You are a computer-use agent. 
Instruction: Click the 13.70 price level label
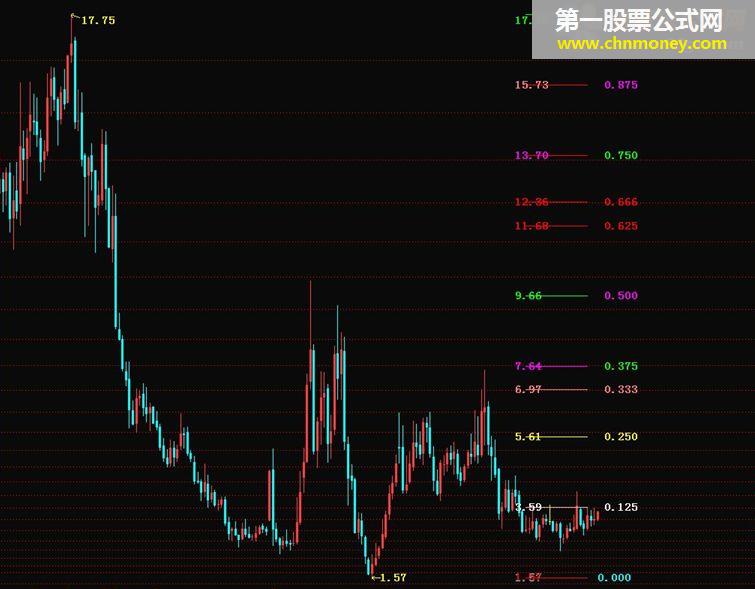pos(532,156)
